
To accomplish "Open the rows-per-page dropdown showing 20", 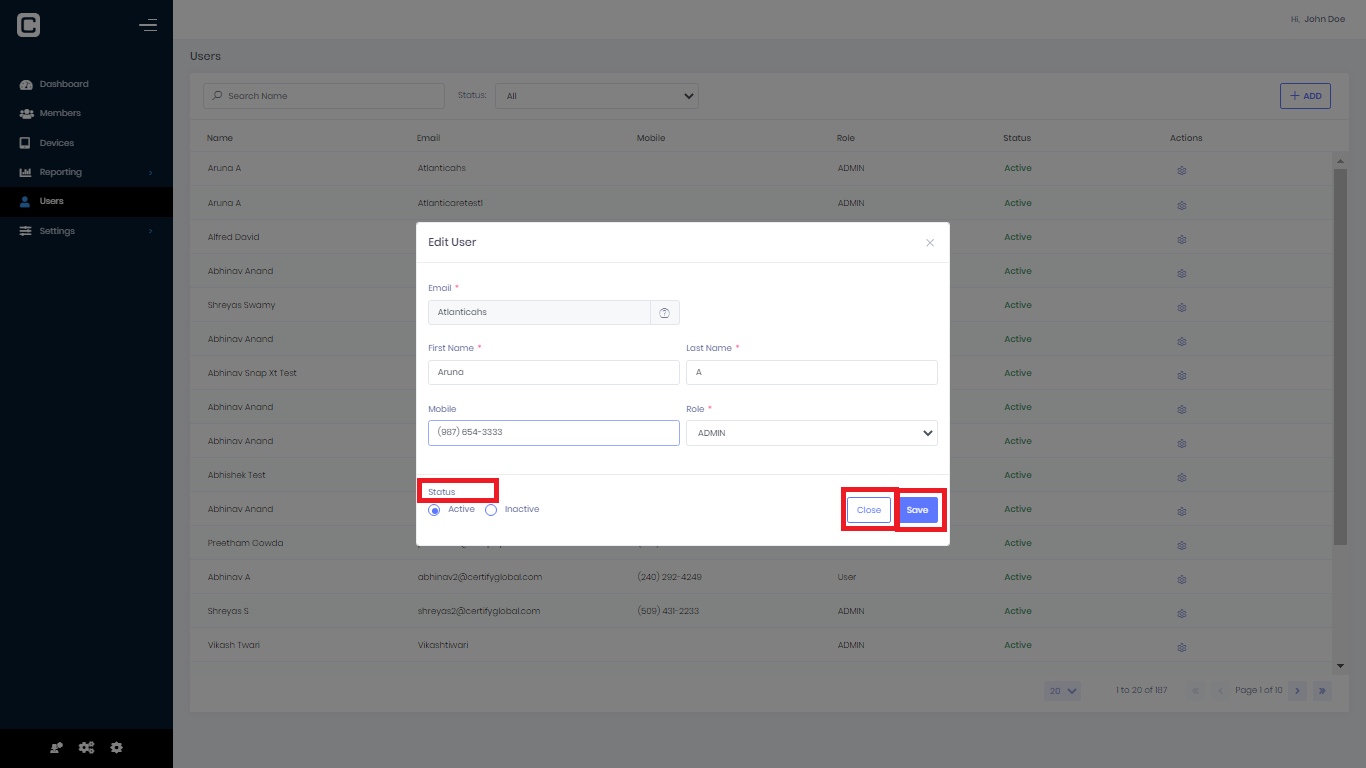I will (x=1062, y=690).
